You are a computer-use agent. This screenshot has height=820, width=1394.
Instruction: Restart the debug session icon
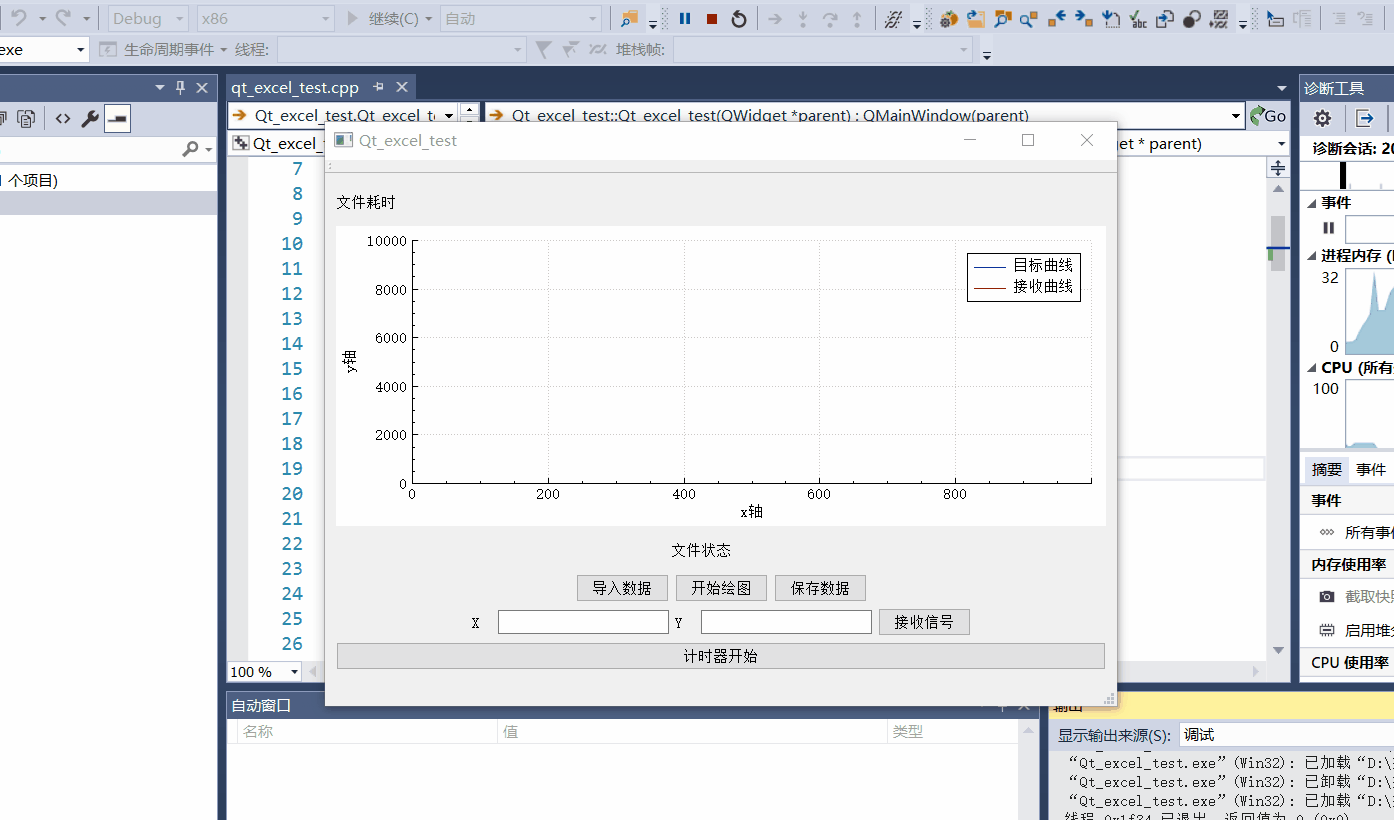pos(739,19)
